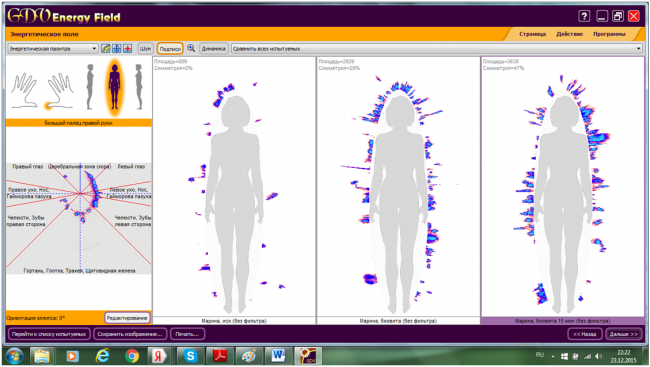Select the front-view highlighted body silhouette
650x367 pixels.
tap(114, 87)
